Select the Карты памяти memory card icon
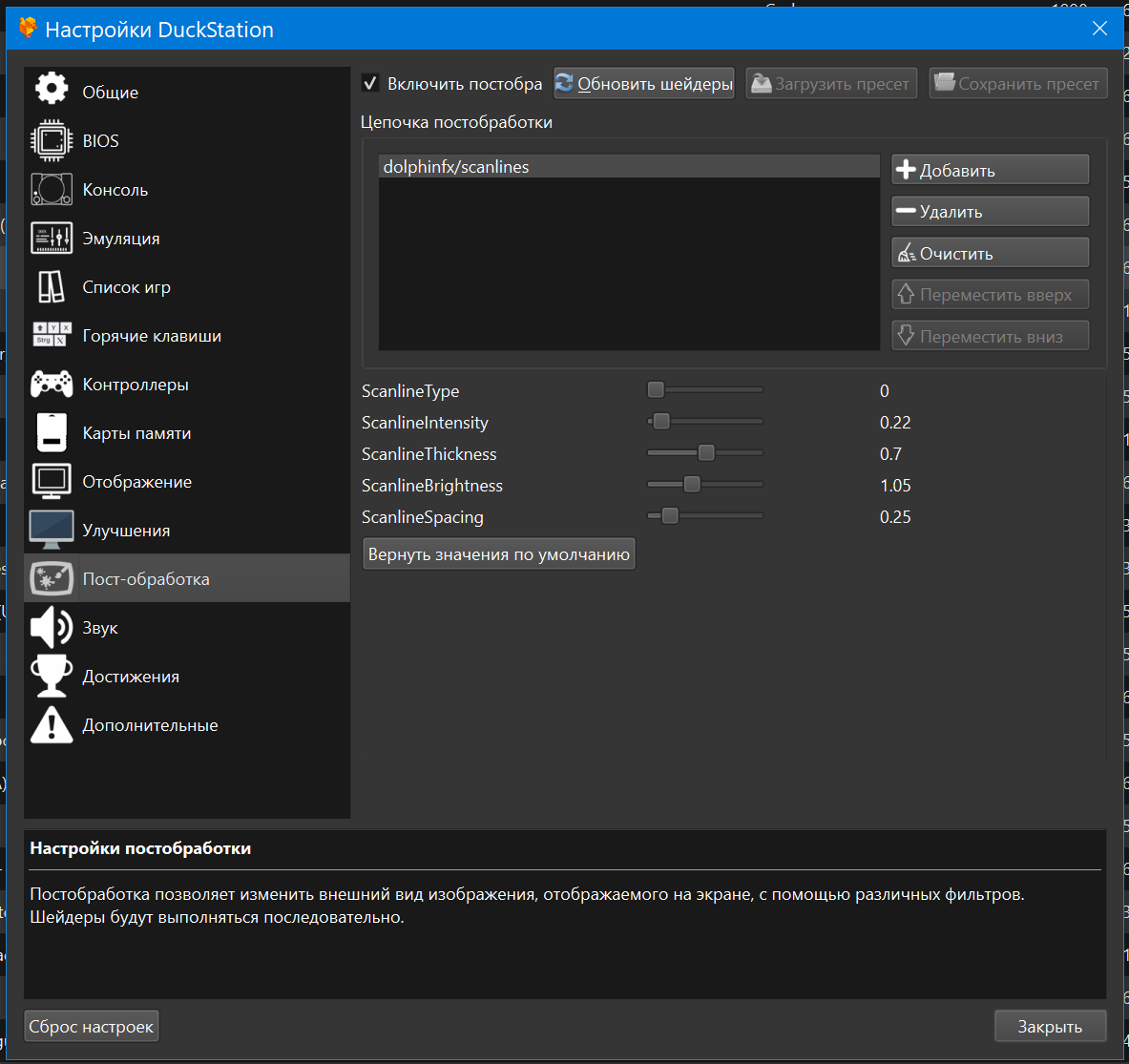 (52, 432)
